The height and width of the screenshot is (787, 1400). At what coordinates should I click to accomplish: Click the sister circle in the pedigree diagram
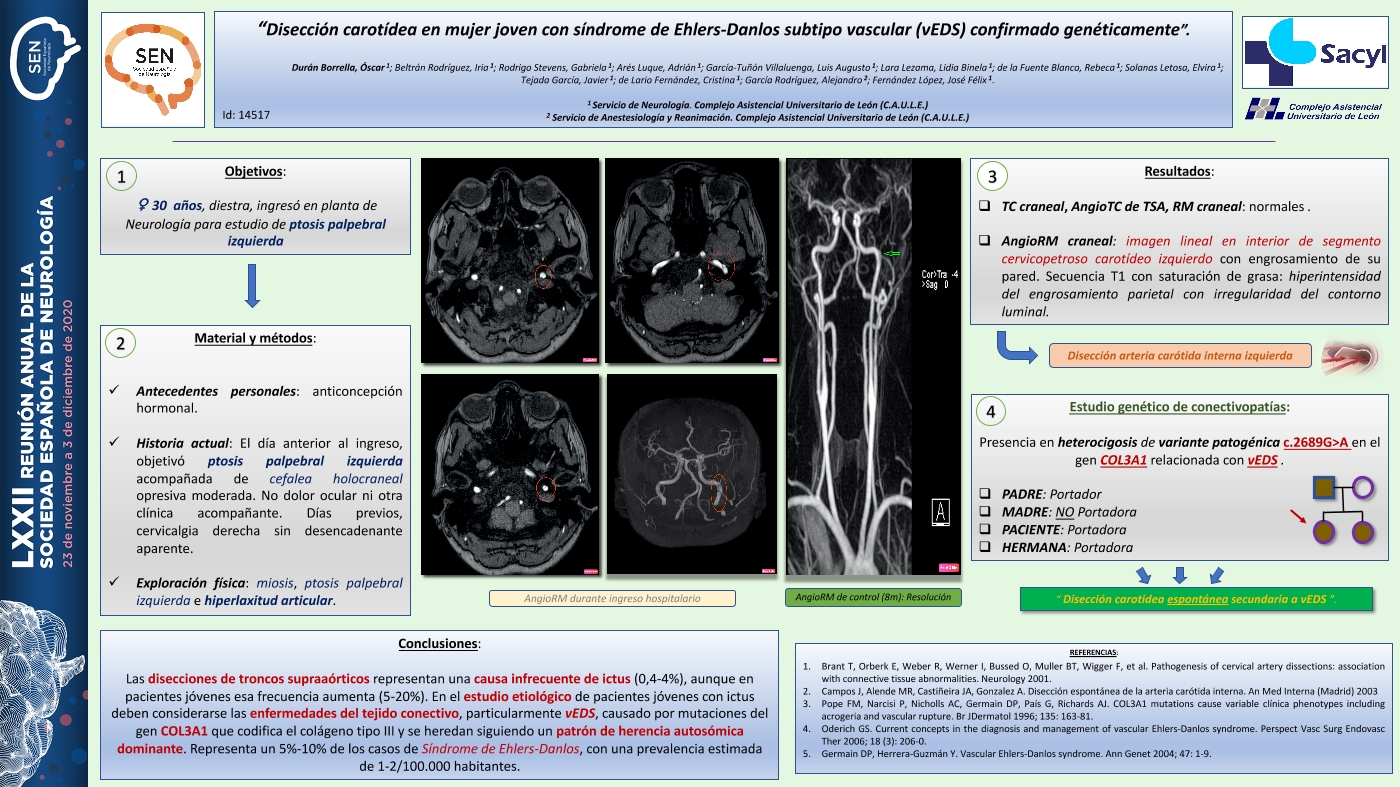(1363, 531)
